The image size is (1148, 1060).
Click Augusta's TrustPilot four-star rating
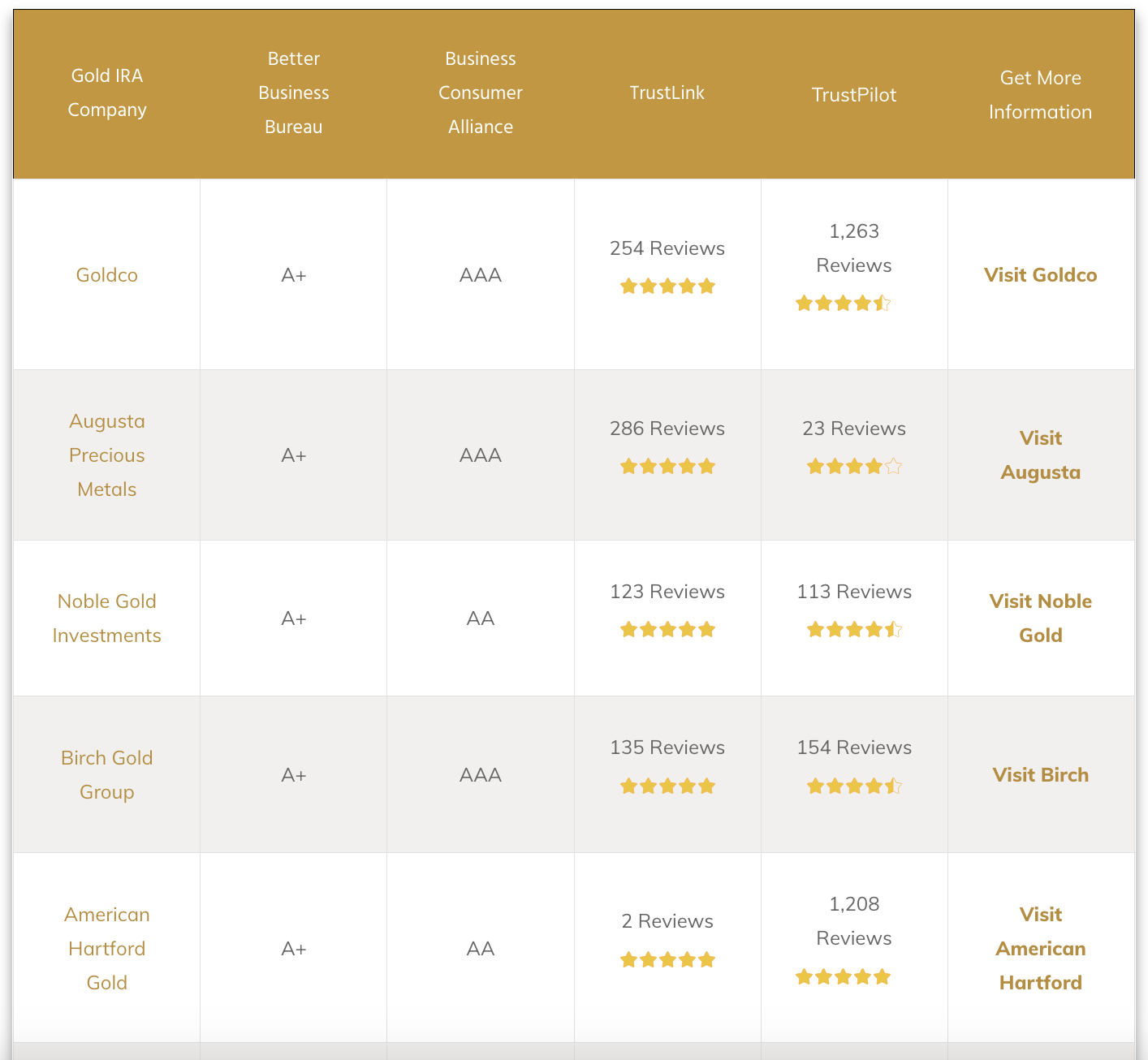[854, 466]
